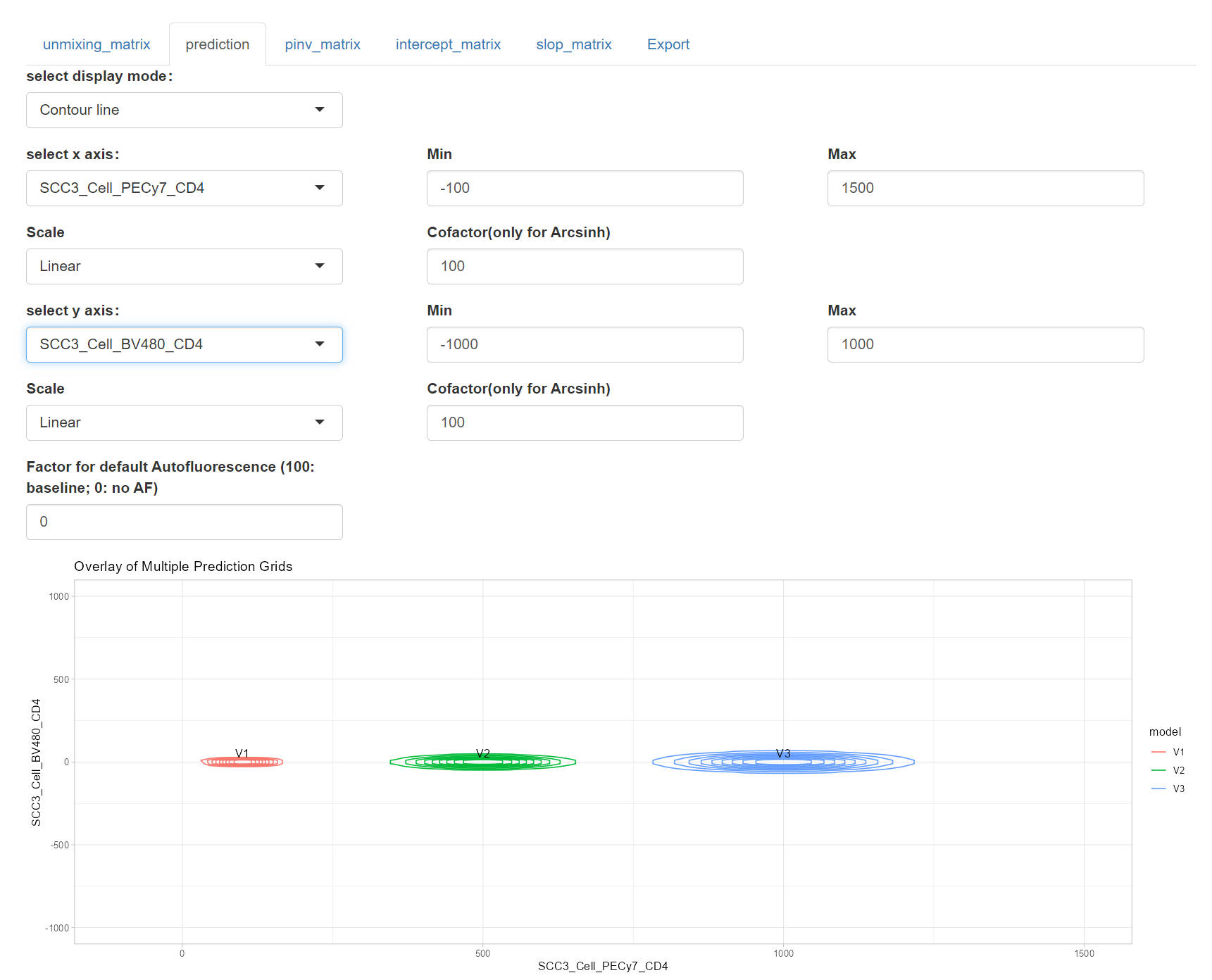Open the y axis SCC3_Cell_BV480_CD4 dropdown
The image size is (1212, 980).
click(x=184, y=344)
